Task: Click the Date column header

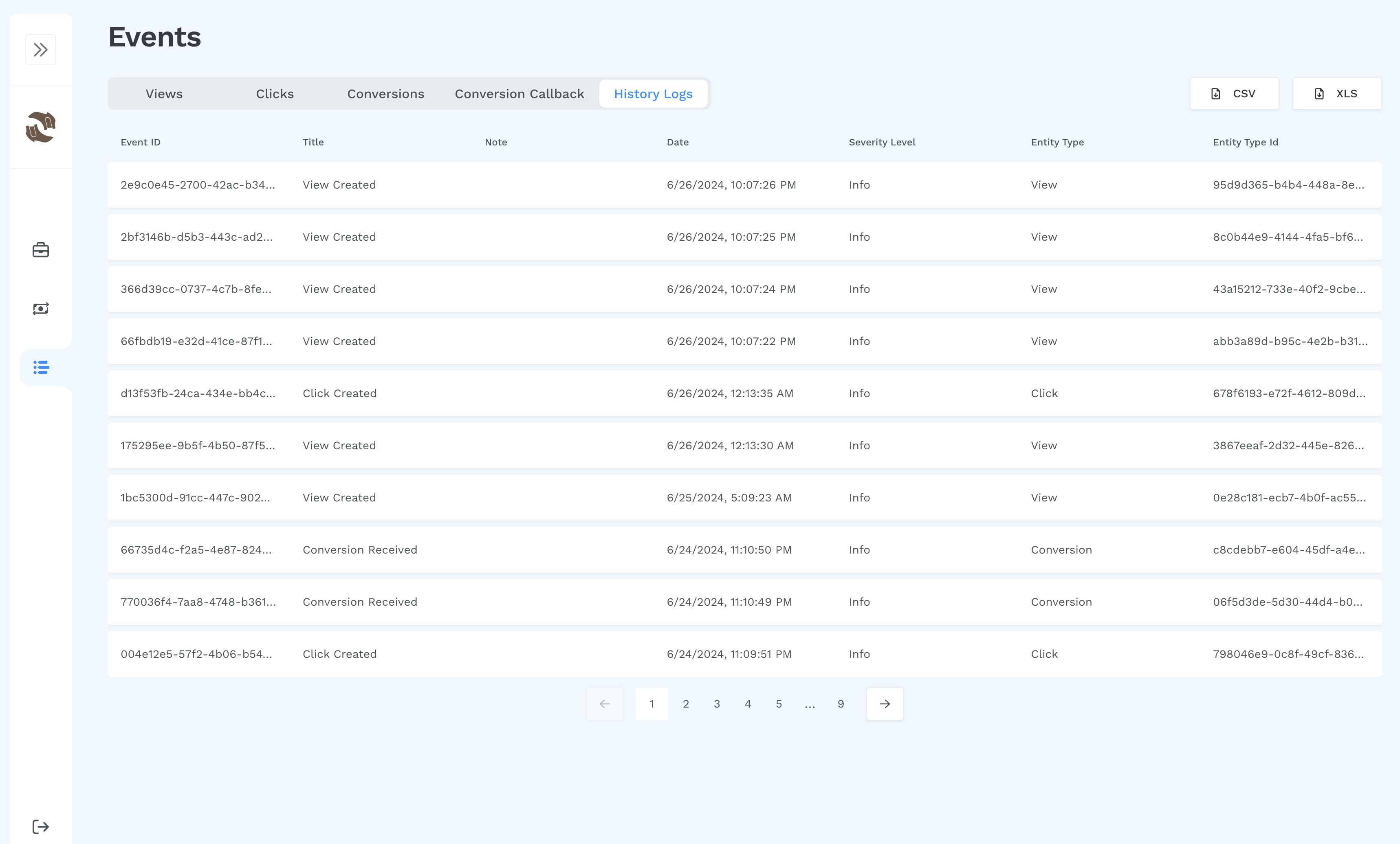Action: [678, 142]
